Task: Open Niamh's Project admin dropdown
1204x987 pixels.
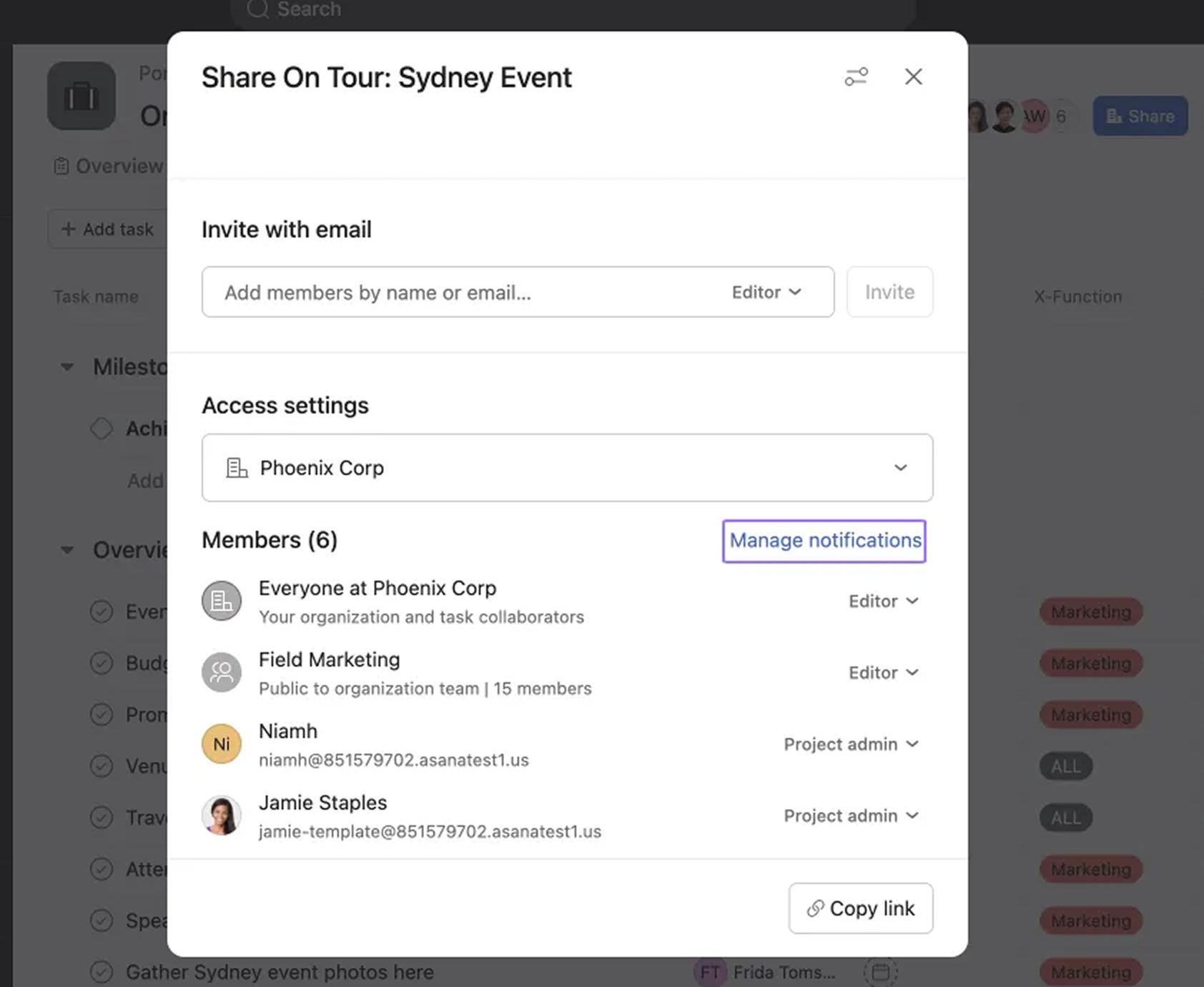Action: (850, 744)
